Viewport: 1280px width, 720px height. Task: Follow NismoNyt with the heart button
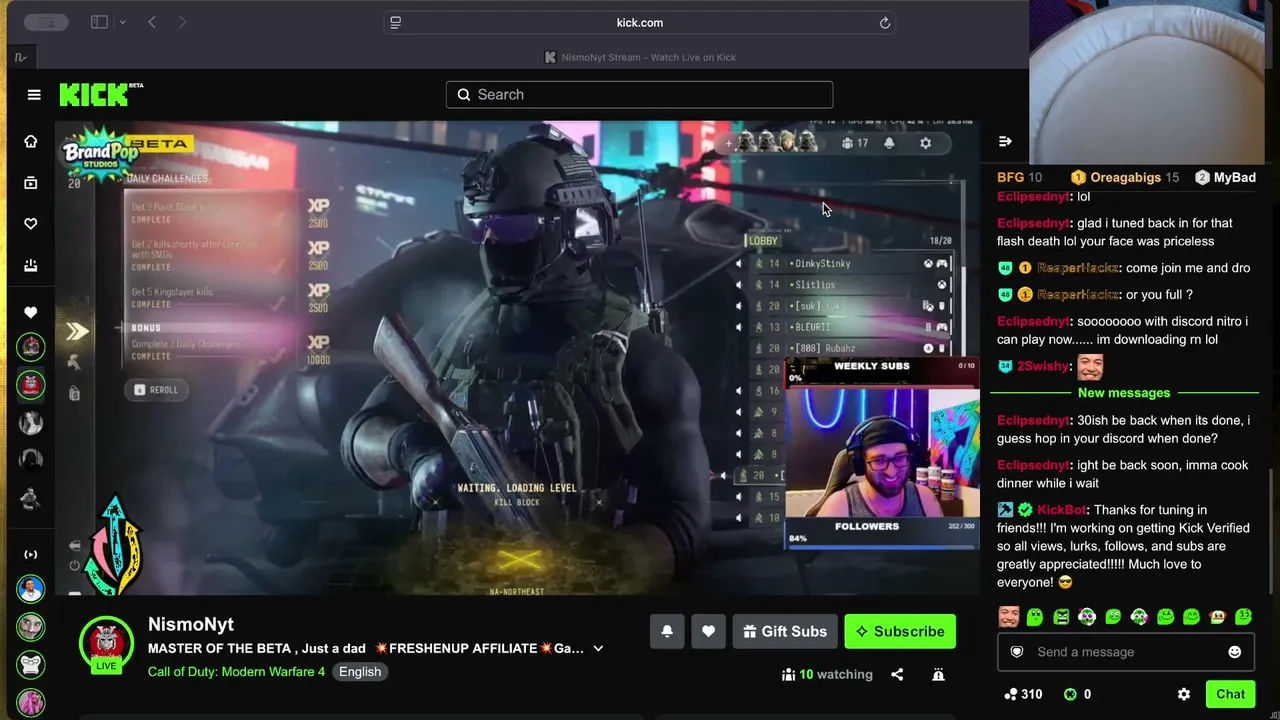coord(708,632)
